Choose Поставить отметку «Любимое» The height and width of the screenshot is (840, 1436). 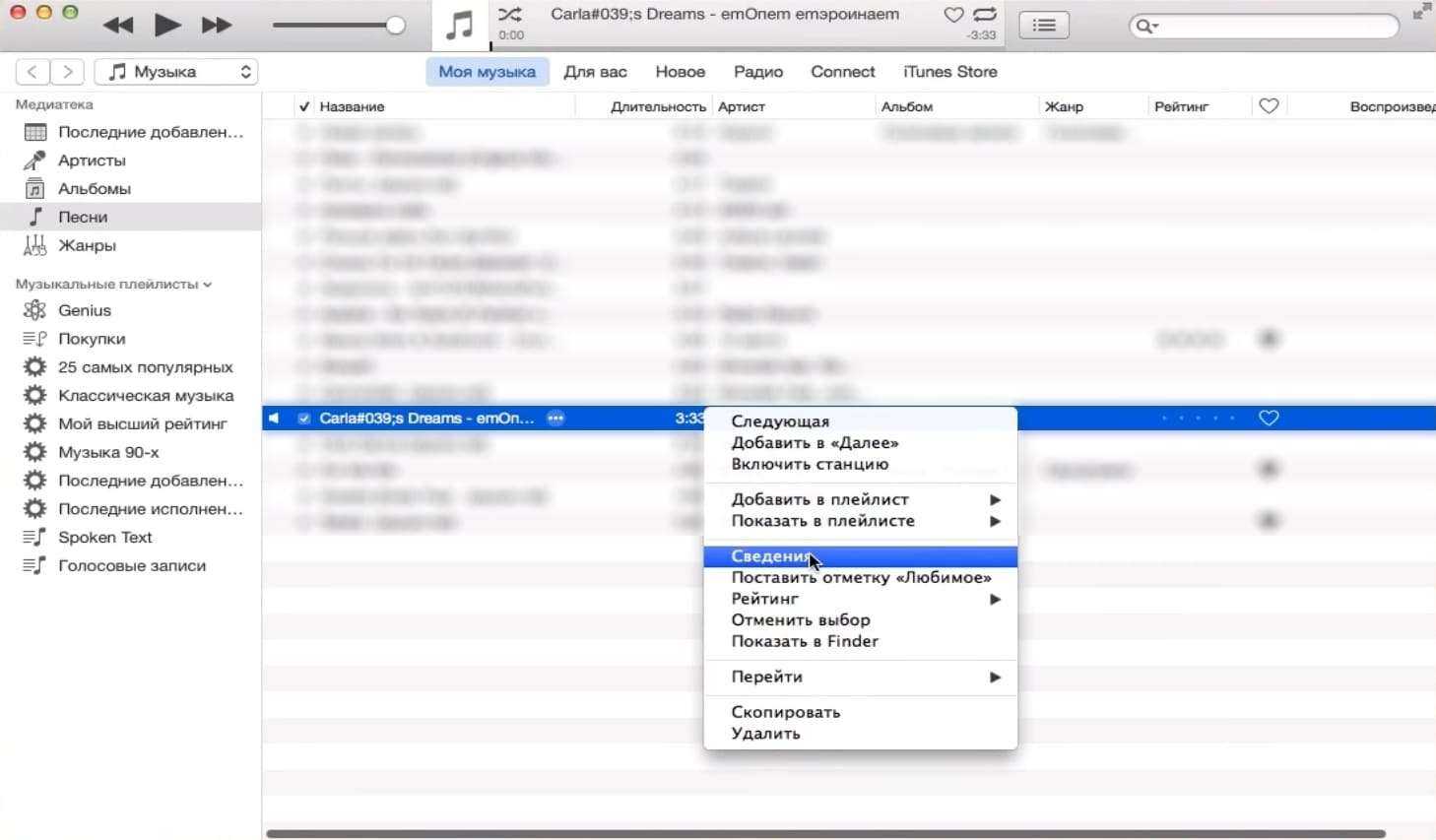click(860, 578)
